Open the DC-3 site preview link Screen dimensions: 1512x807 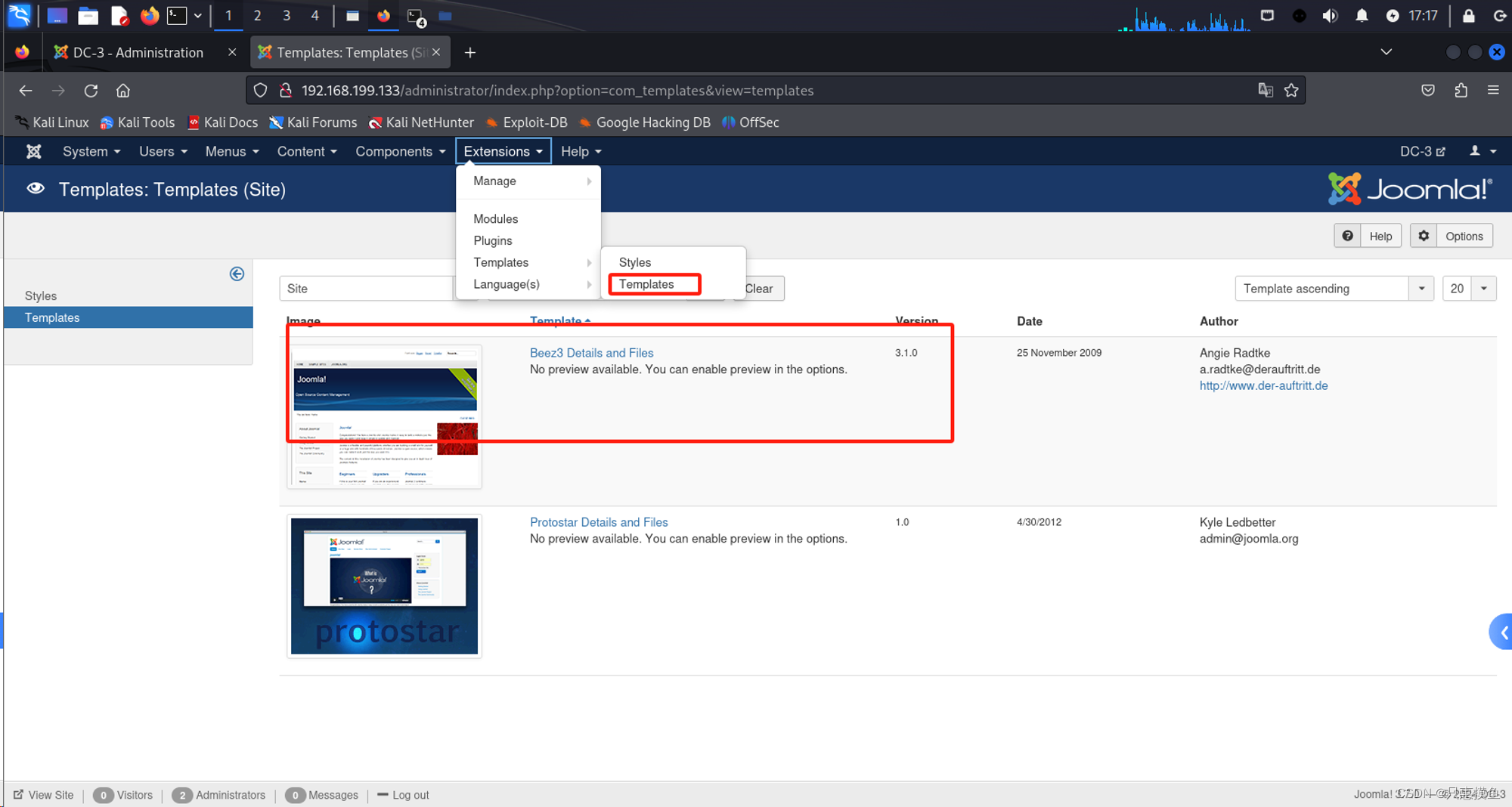tap(1422, 151)
